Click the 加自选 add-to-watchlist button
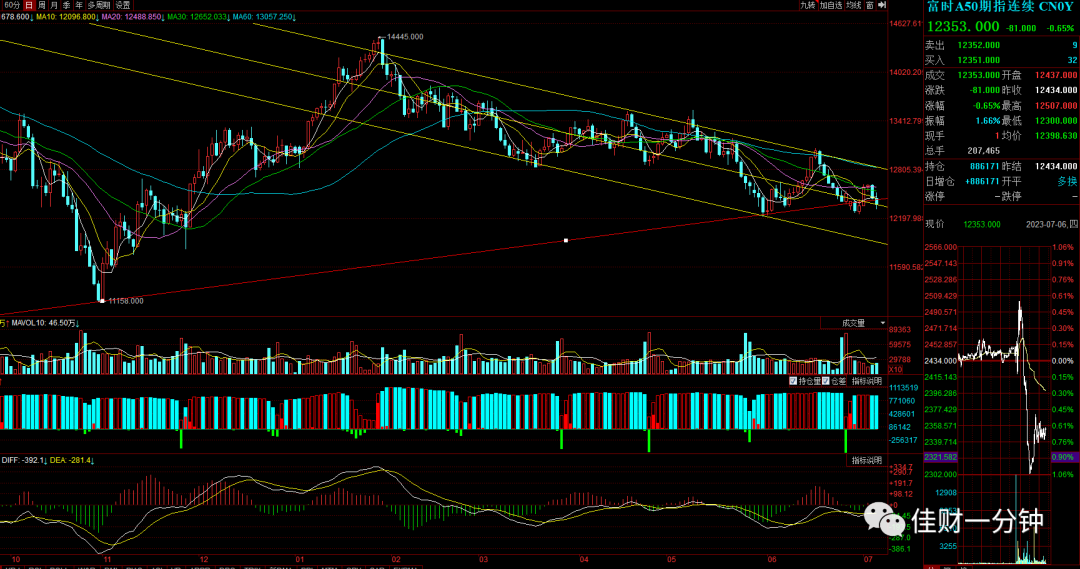1080x569 pixels. 831,5
